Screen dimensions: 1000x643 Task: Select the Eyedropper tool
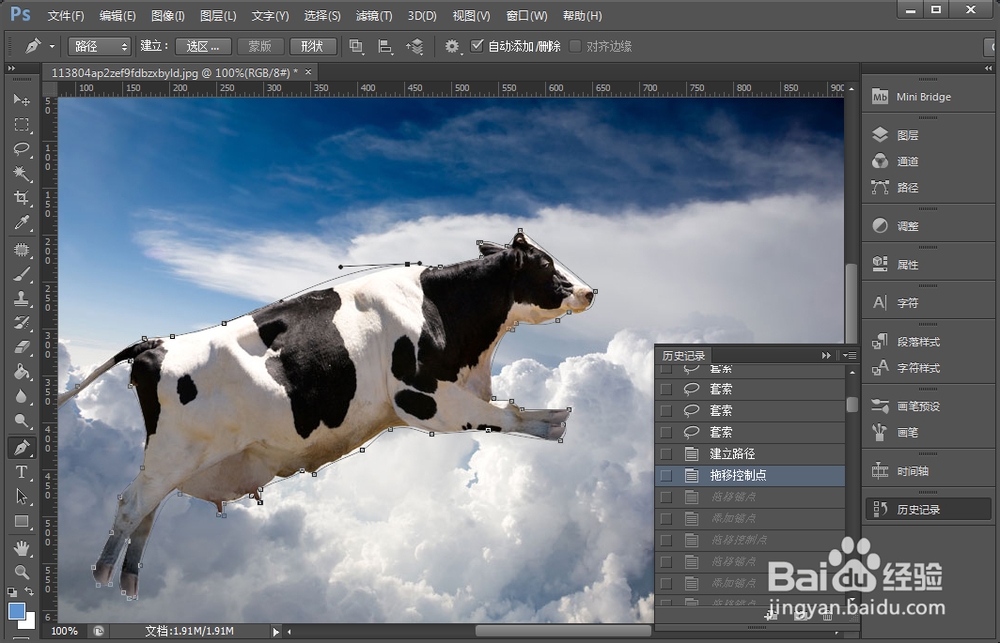click(22, 222)
